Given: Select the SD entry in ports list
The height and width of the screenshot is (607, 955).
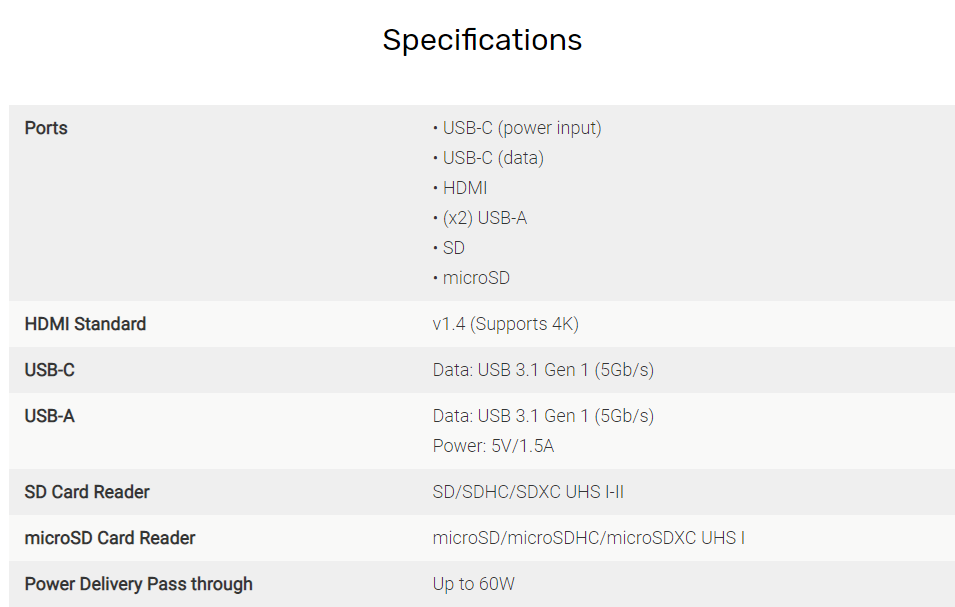Looking at the screenshot, I should 454,248.
